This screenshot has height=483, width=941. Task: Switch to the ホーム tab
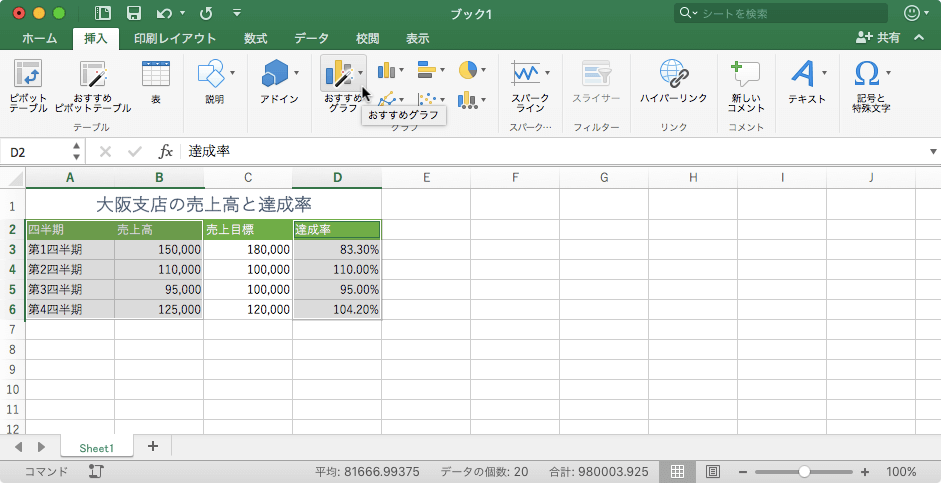[x=40, y=38]
